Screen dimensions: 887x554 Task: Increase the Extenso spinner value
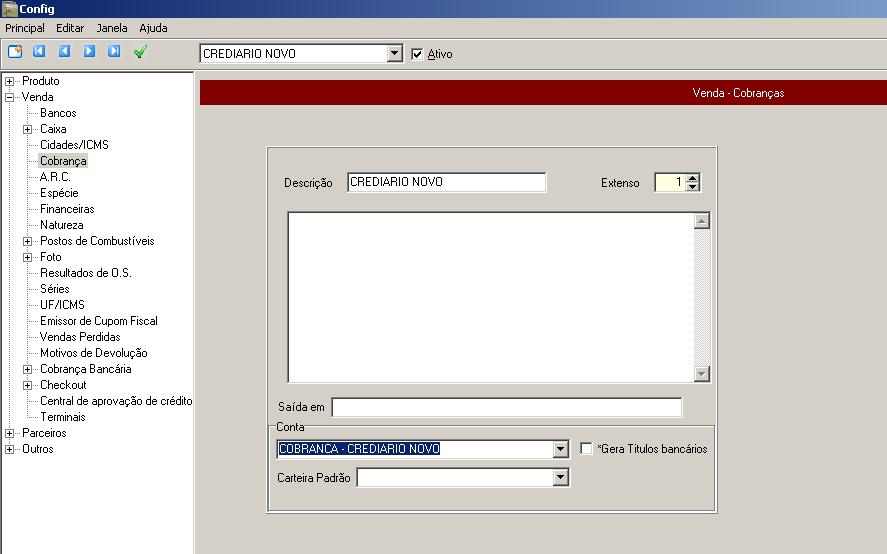(x=693, y=178)
